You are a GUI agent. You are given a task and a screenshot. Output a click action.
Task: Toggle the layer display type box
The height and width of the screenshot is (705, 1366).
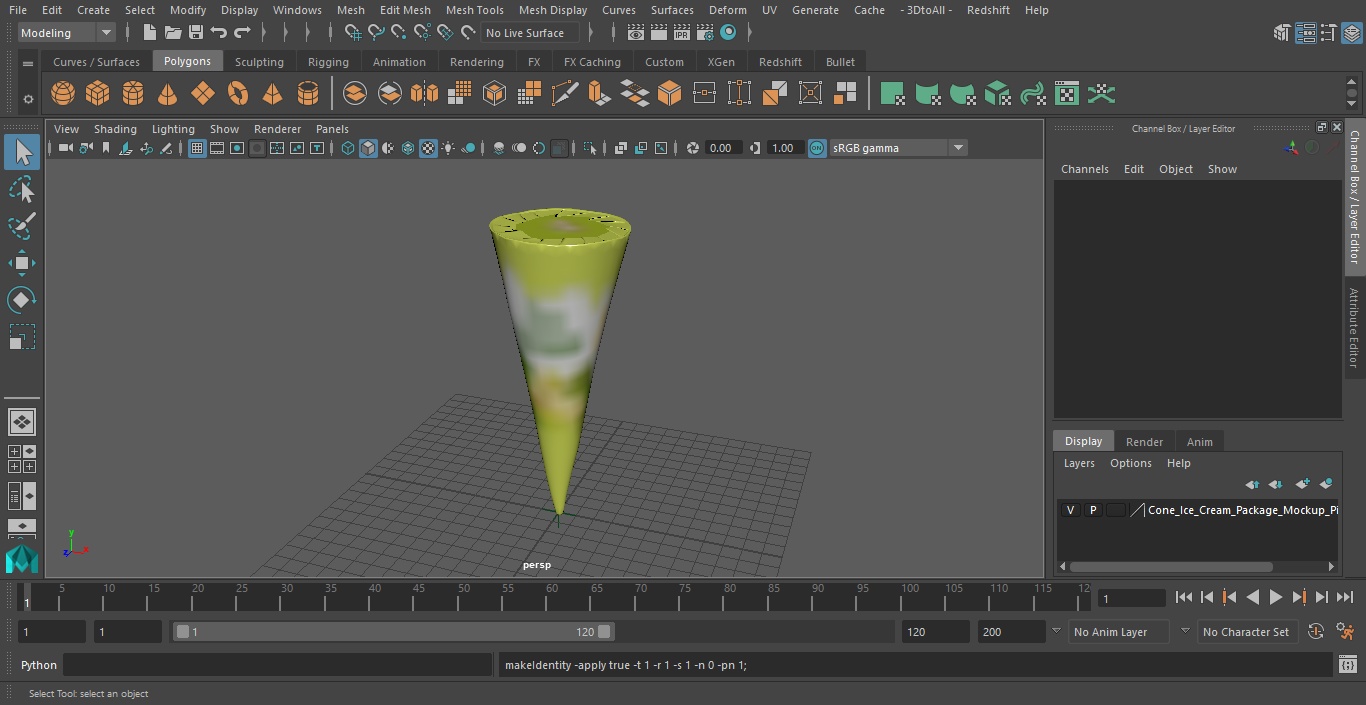pyautogui.click(x=1115, y=510)
